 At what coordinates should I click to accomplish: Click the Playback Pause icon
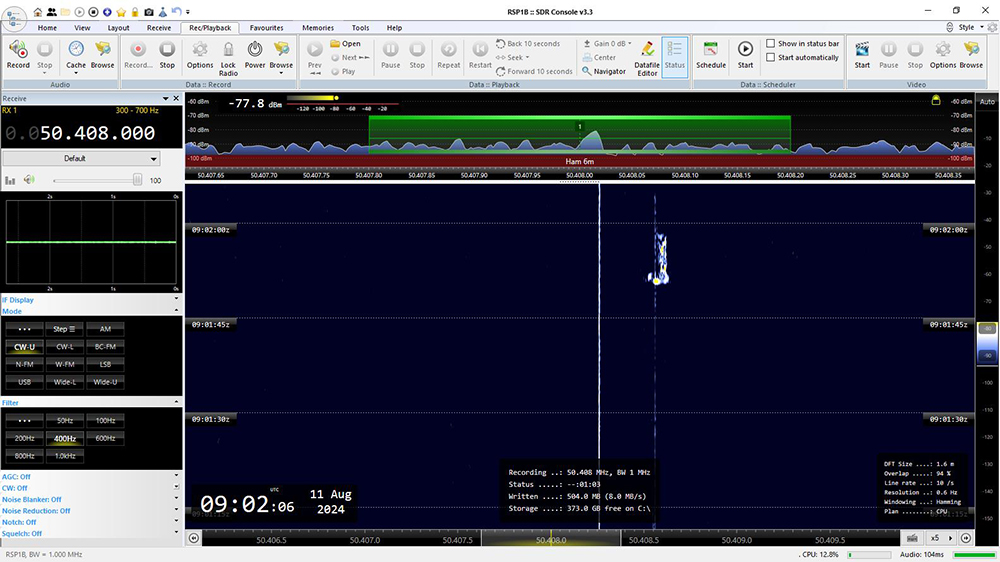click(390, 54)
